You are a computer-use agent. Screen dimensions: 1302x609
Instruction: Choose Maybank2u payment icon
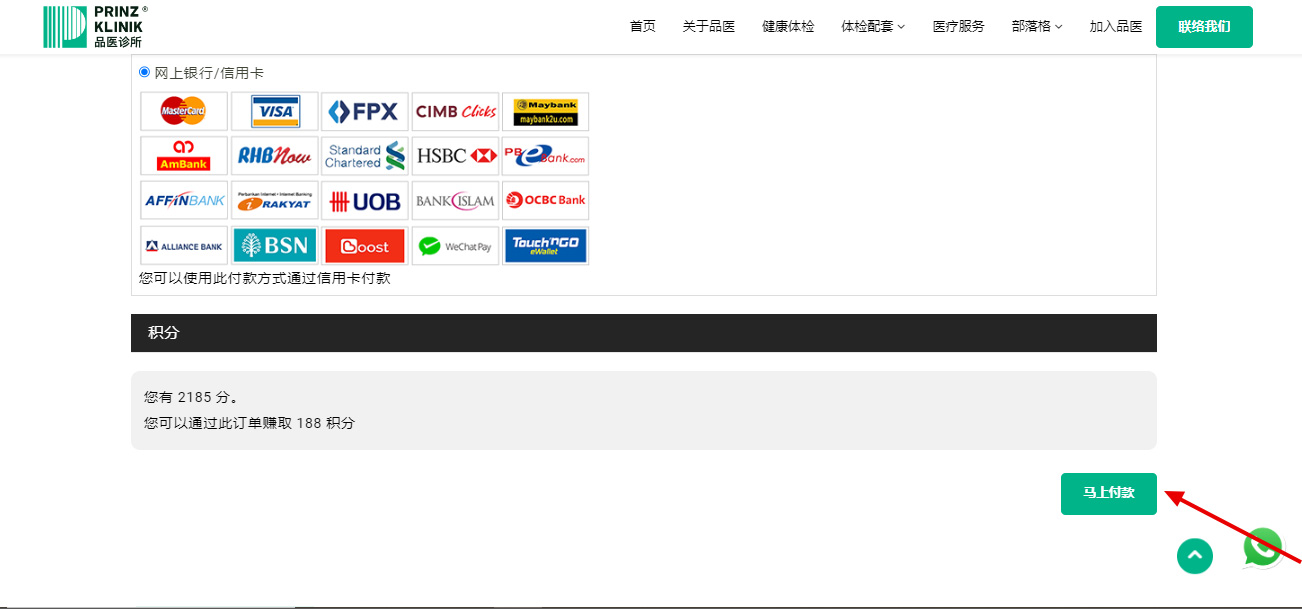pos(545,111)
